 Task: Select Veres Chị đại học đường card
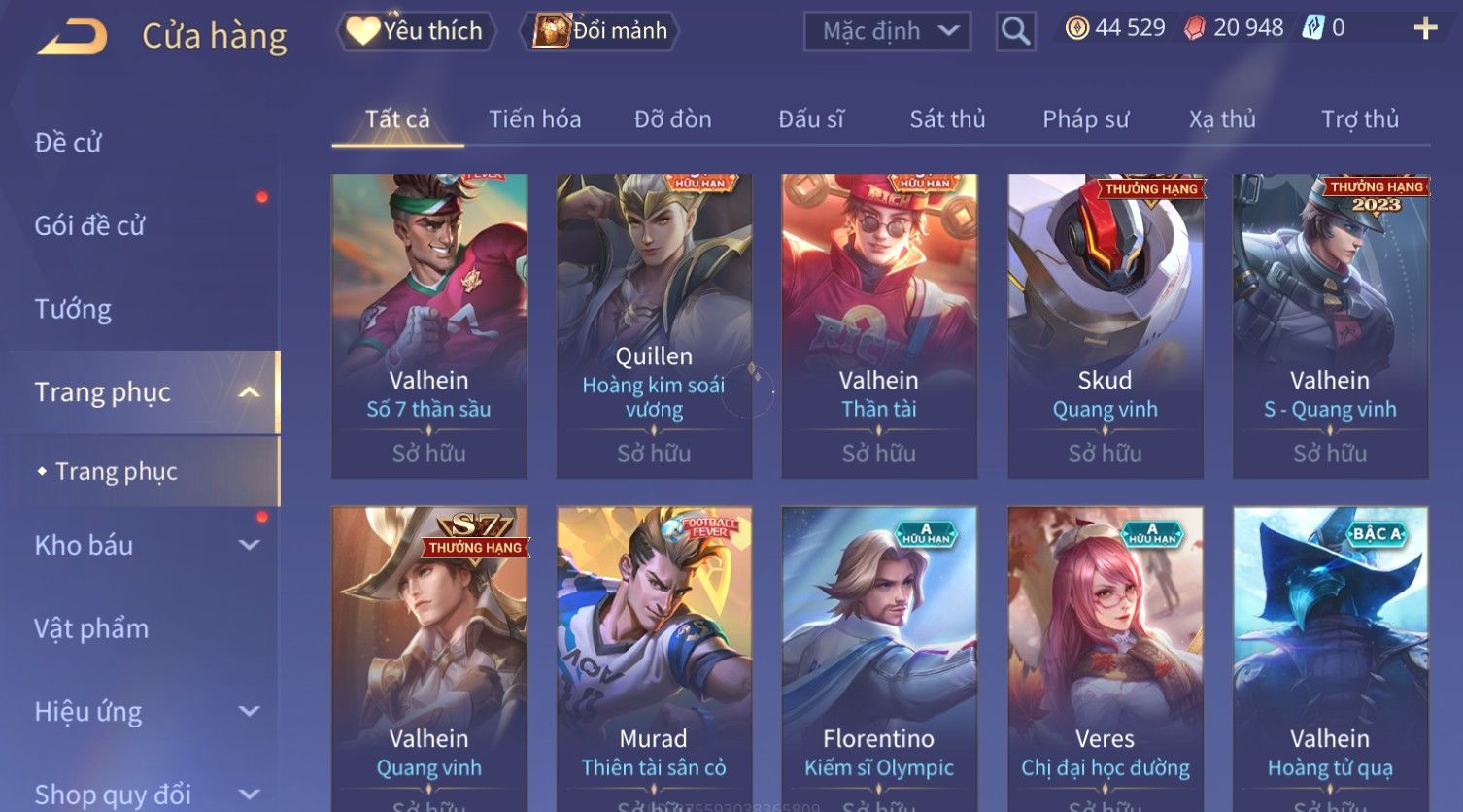1106,659
